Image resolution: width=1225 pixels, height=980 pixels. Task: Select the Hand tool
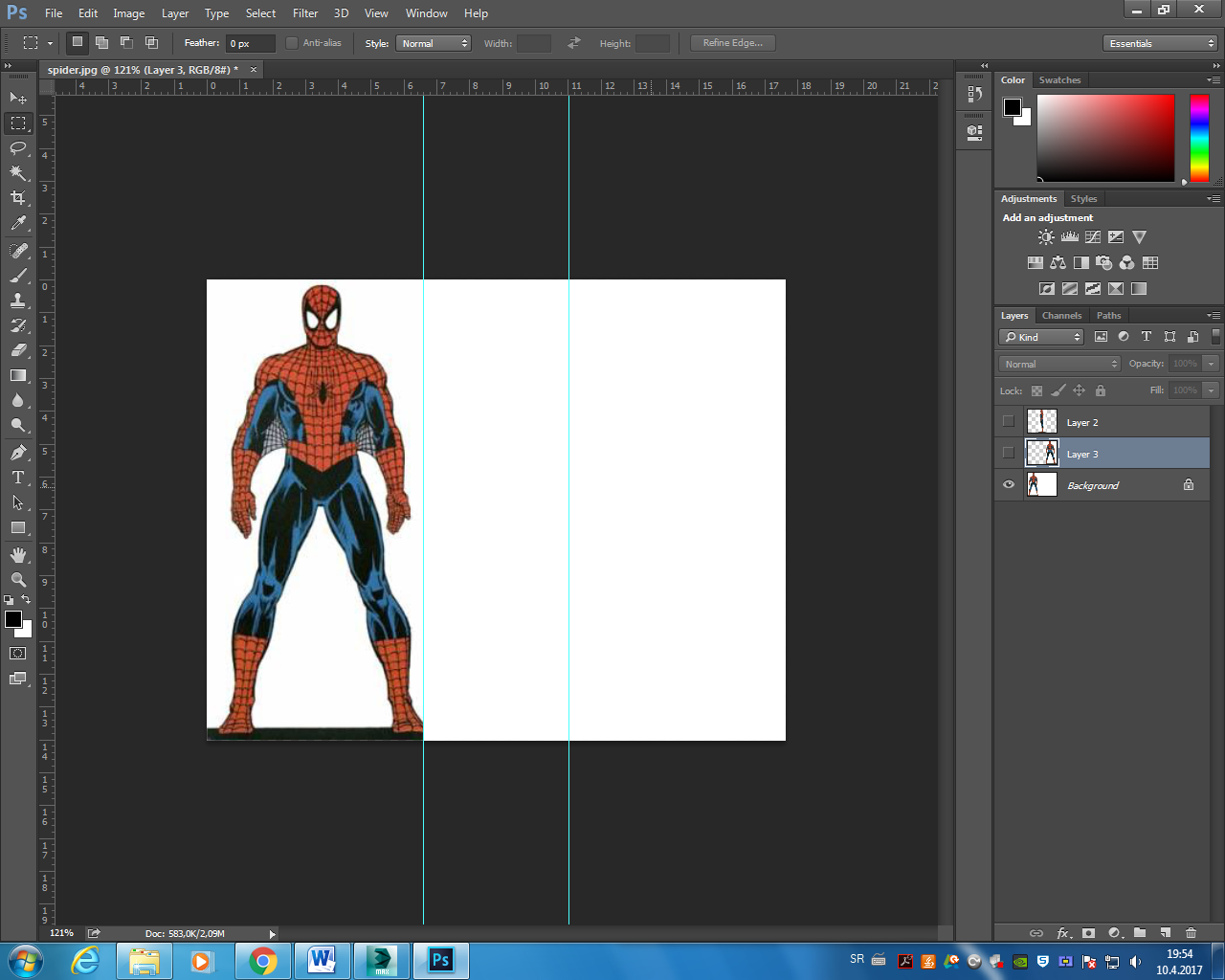[x=18, y=555]
